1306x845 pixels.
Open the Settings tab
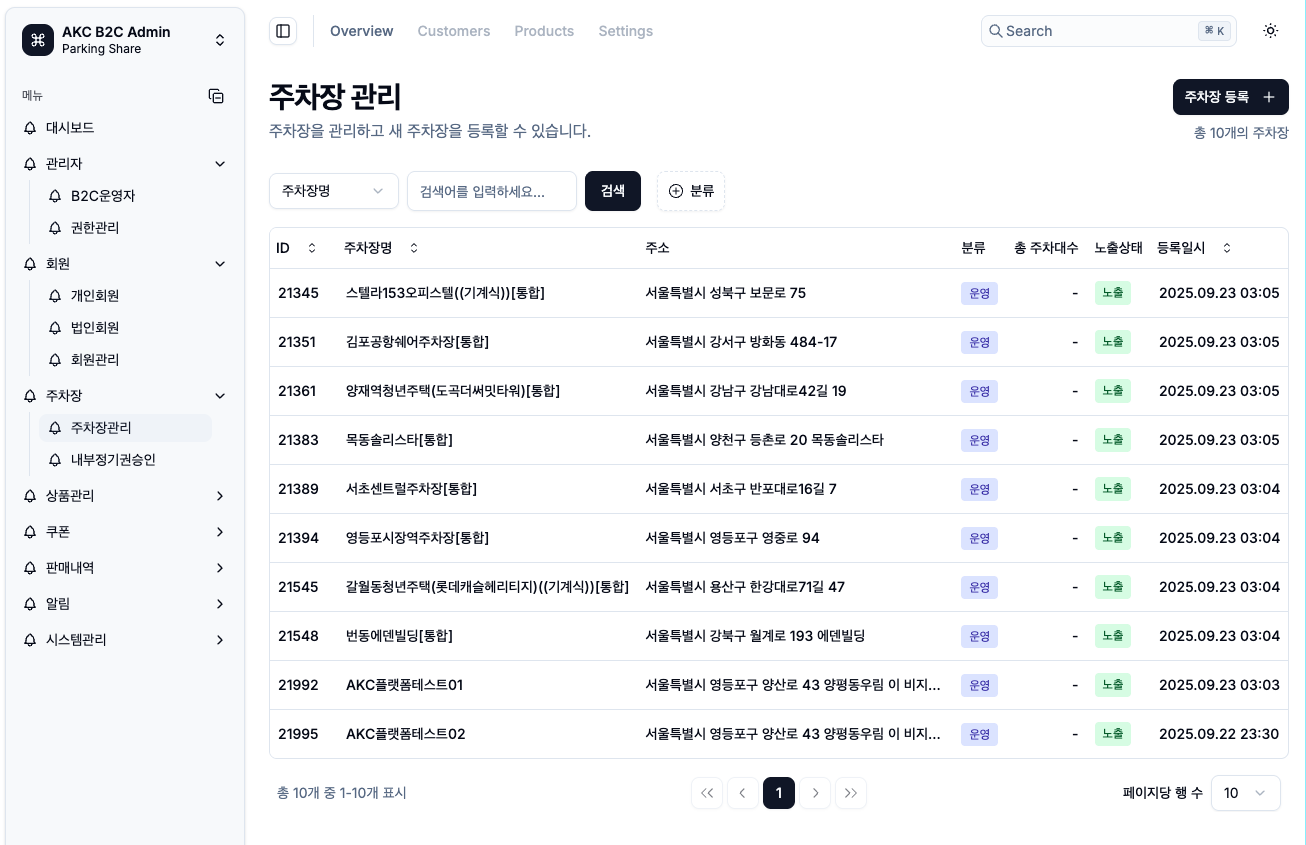click(x=625, y=31)
